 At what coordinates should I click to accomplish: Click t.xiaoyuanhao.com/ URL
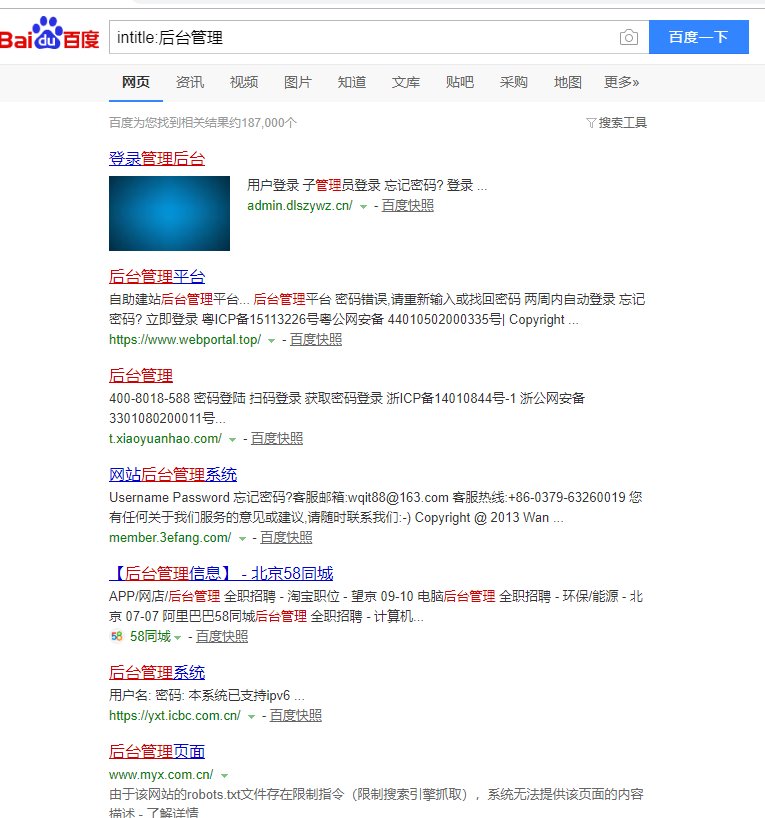(165, 439)
